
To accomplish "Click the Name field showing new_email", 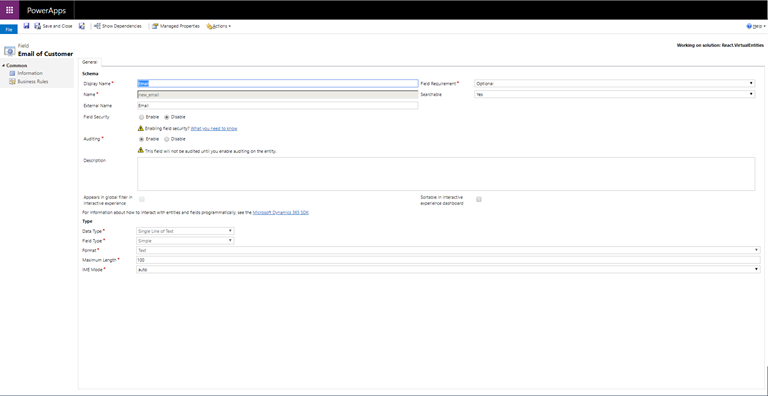I will [x=278, y=94].
